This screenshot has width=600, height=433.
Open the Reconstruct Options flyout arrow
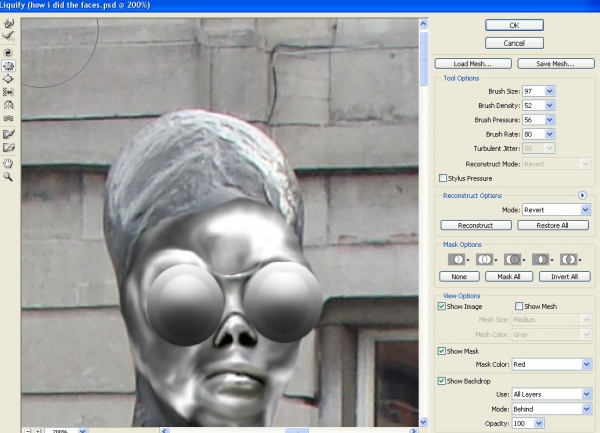[x=582, y=195]
